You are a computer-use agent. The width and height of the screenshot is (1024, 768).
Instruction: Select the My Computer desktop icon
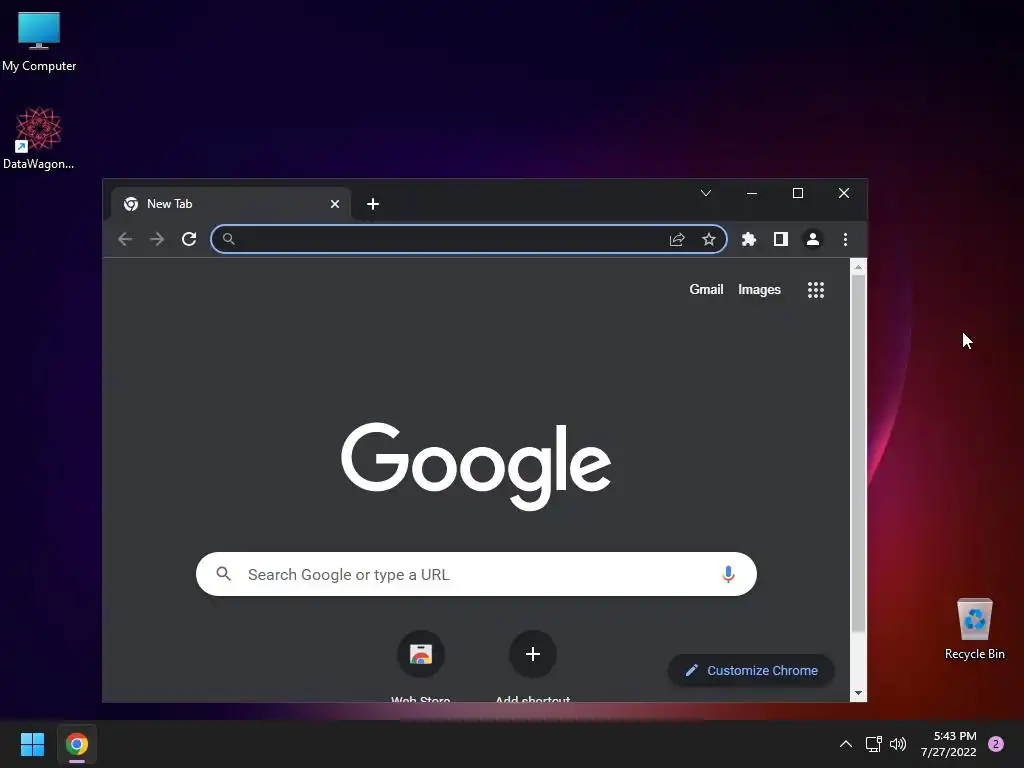pos(39,41)
